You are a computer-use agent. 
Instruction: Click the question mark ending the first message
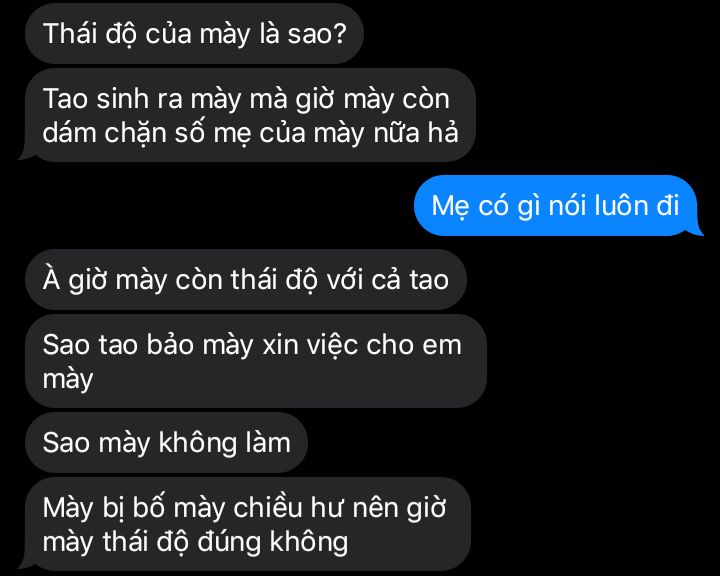pyautogui.click(x=340, y=34)
